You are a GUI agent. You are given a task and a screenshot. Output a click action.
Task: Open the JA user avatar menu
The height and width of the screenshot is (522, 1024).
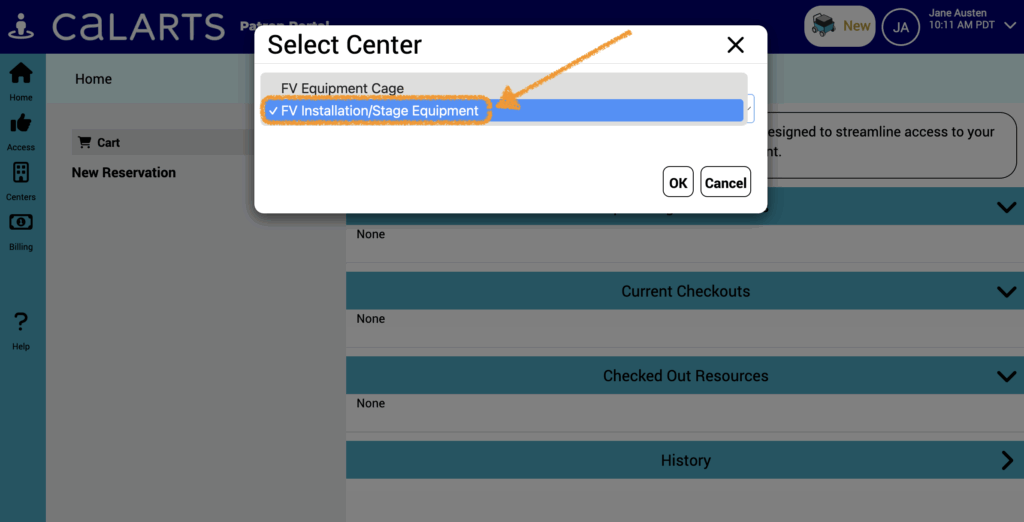coord(900,27)
